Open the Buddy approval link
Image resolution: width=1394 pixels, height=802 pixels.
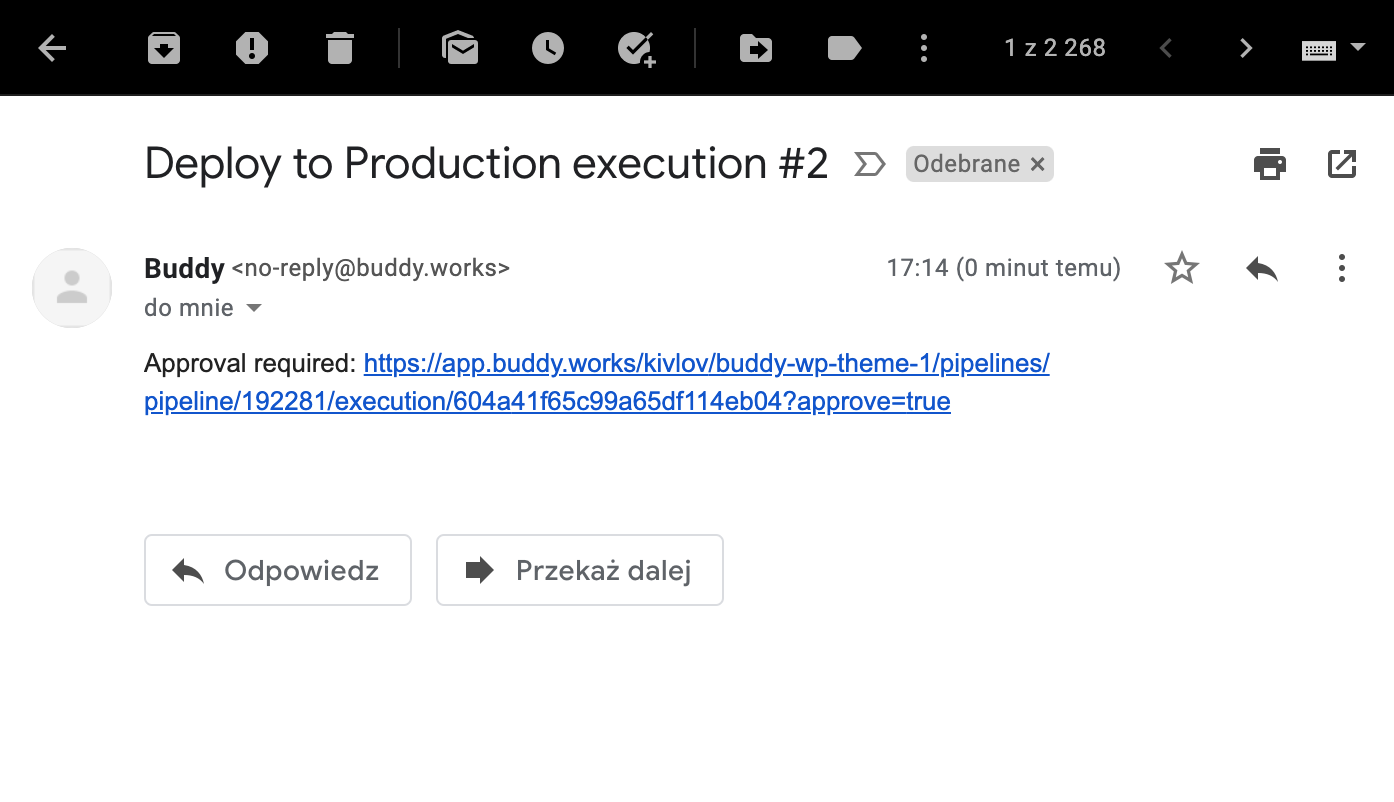tap(597, 382)
